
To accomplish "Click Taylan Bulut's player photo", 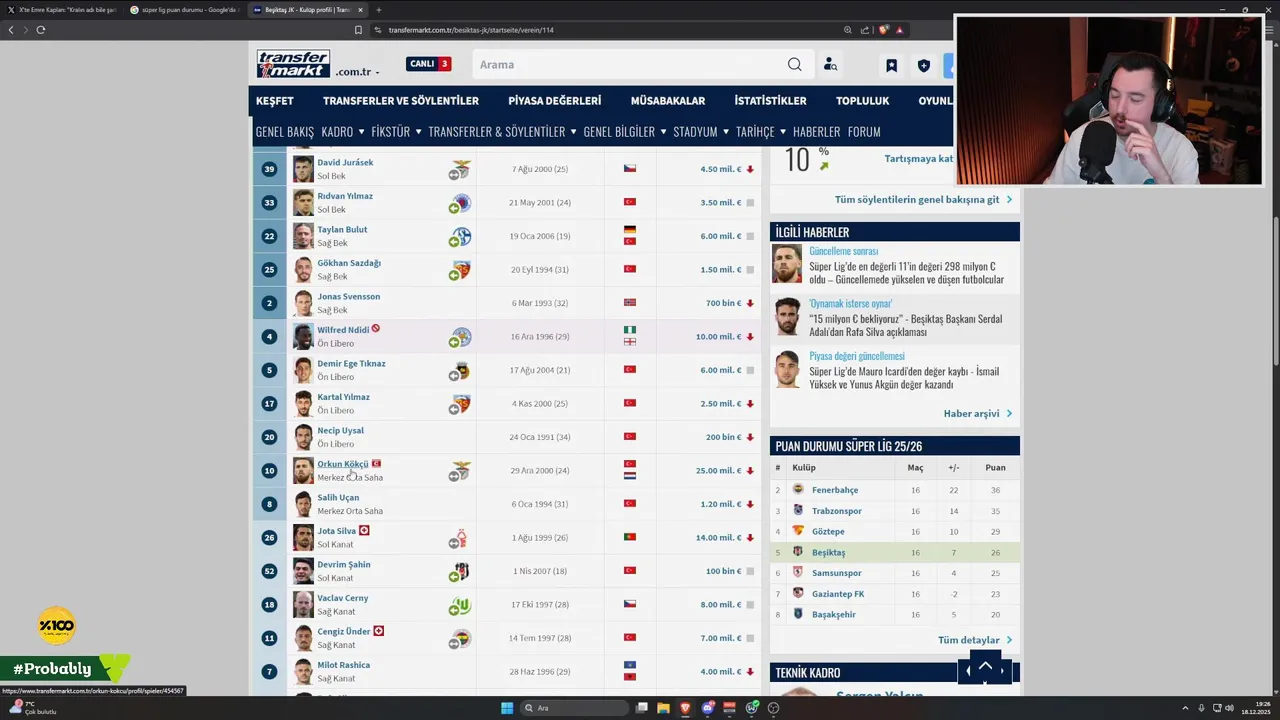I will click(303, 236).
